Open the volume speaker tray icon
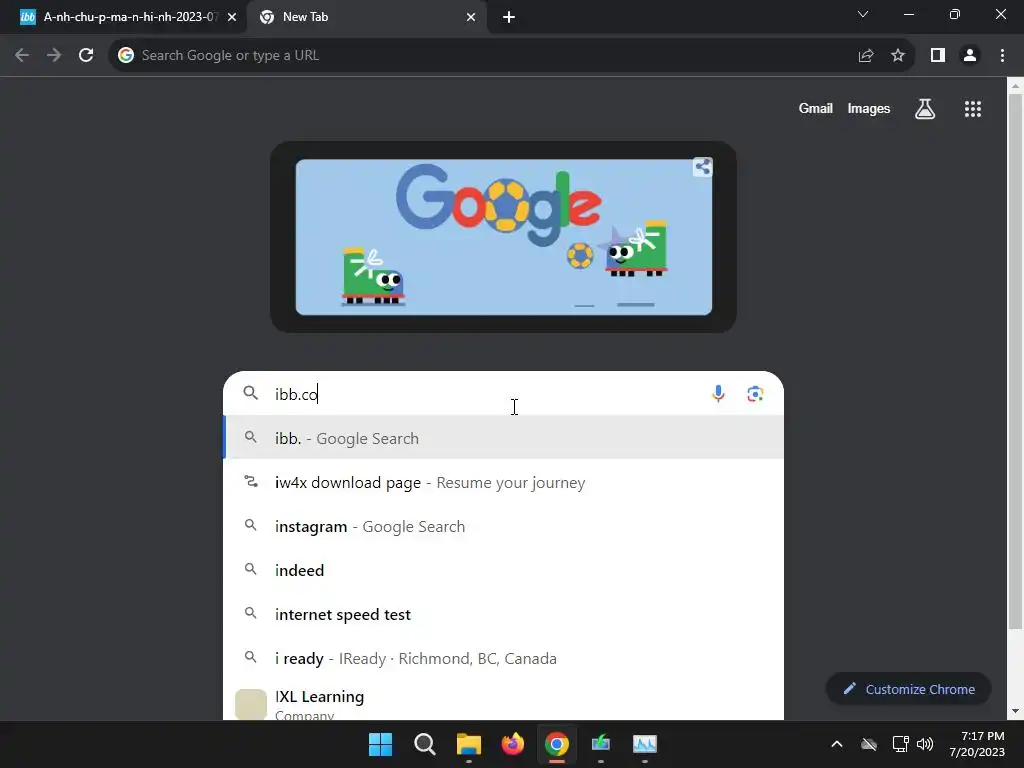Viewport: 1024px width, 768px height. click(925, 744)
